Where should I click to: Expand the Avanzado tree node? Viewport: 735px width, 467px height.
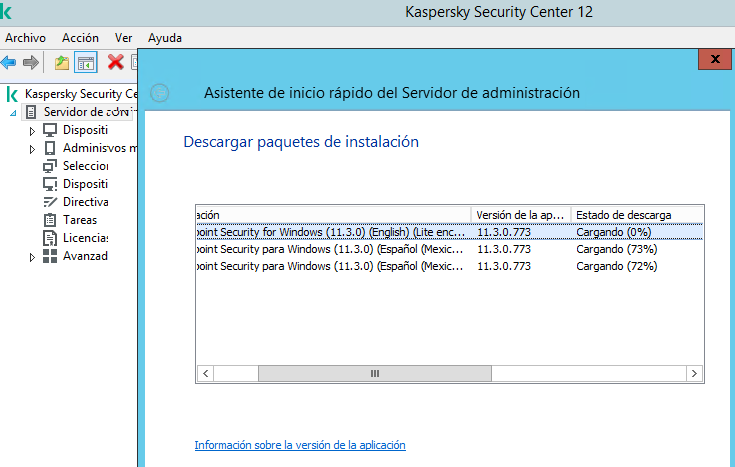[x=32, y=257]
